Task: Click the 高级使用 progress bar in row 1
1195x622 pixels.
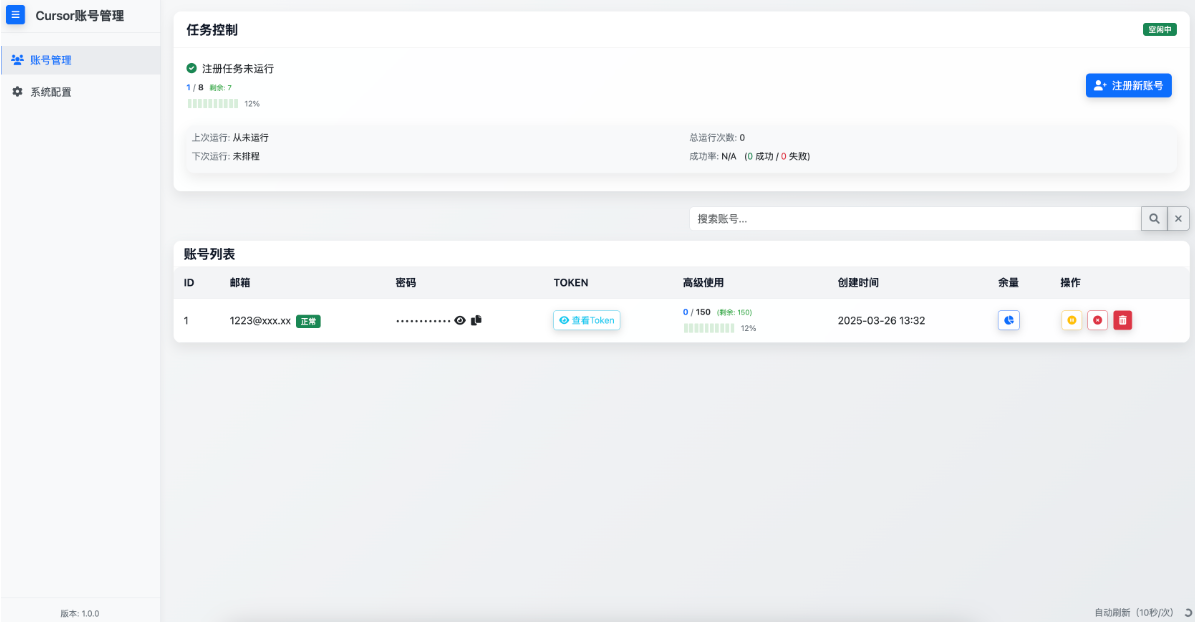Action: click(709, 329)
